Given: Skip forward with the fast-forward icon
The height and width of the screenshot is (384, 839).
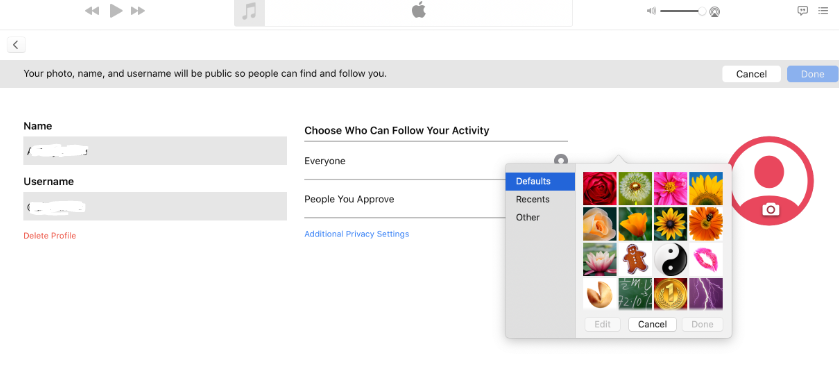Looking at the screenshot, I should 138,11.
